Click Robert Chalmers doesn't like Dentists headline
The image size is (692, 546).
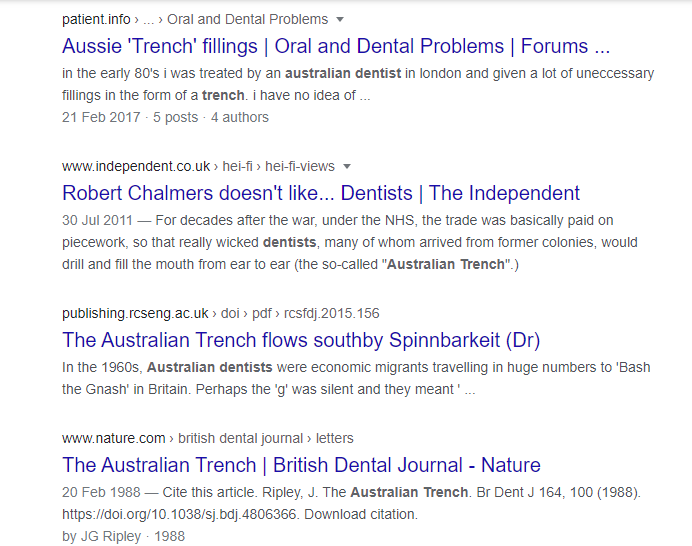click(320, 193)
